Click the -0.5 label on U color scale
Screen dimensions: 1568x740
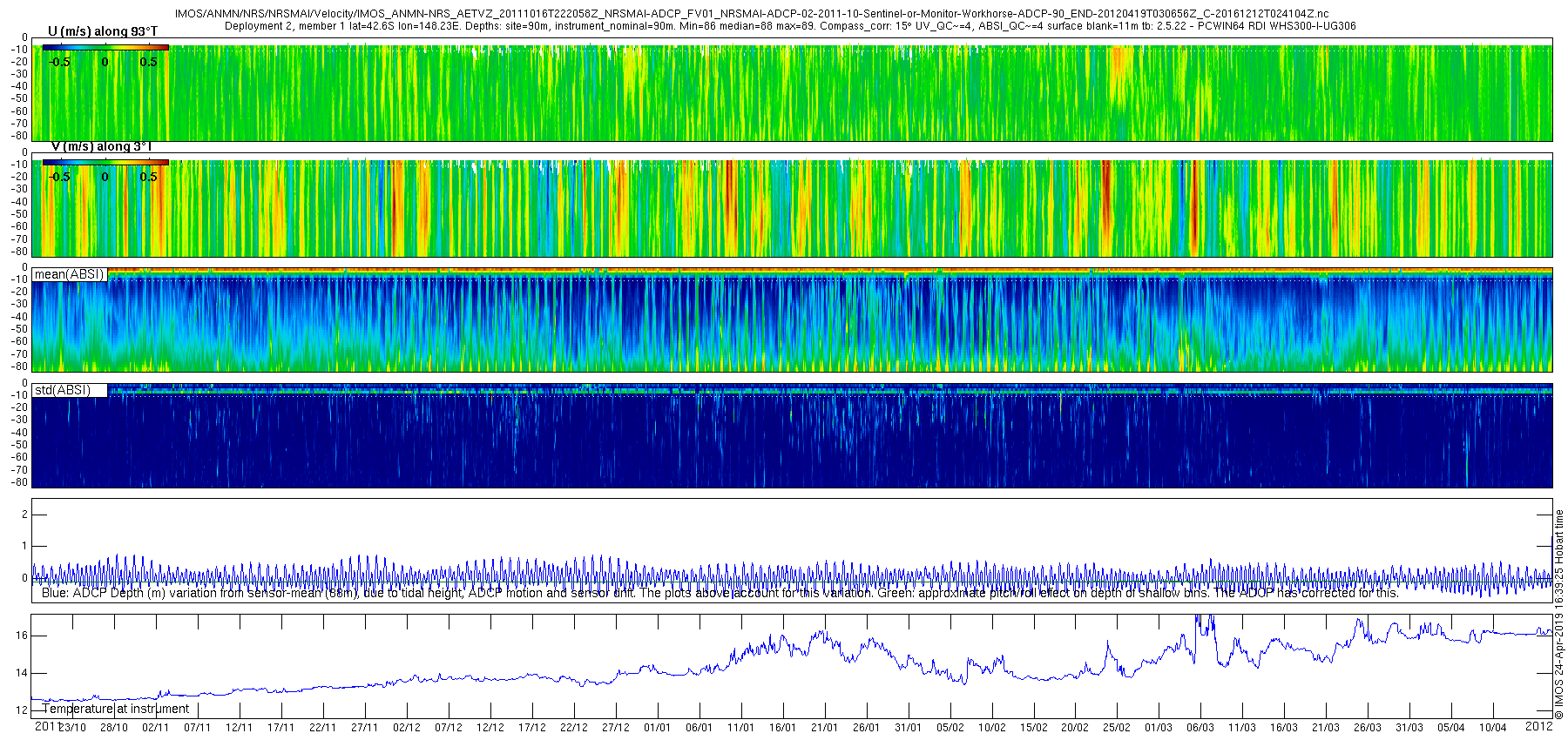point(59,62)
